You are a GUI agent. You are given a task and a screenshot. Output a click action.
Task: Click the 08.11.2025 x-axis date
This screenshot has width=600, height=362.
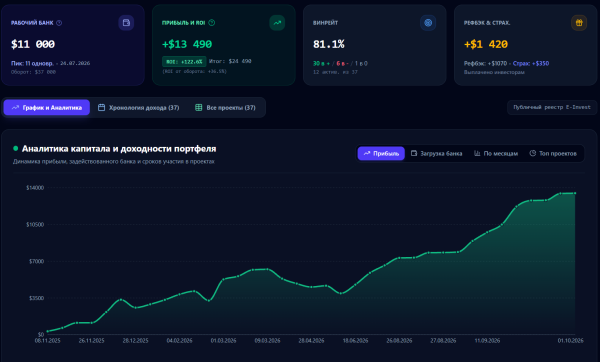[47, 341]
